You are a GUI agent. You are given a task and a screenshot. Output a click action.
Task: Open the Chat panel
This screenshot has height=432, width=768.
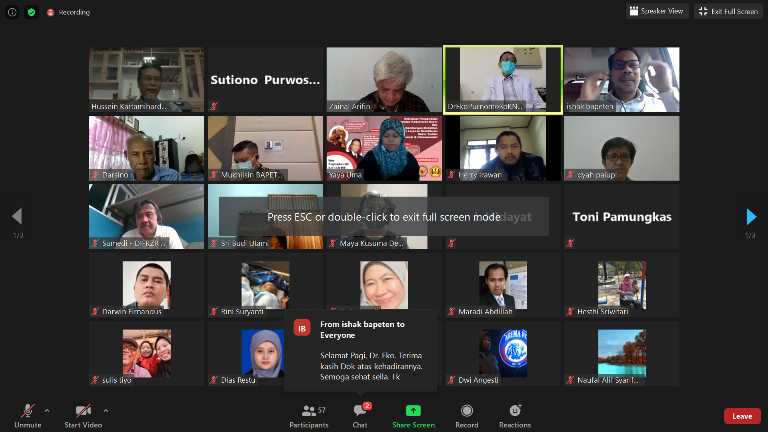360,416
